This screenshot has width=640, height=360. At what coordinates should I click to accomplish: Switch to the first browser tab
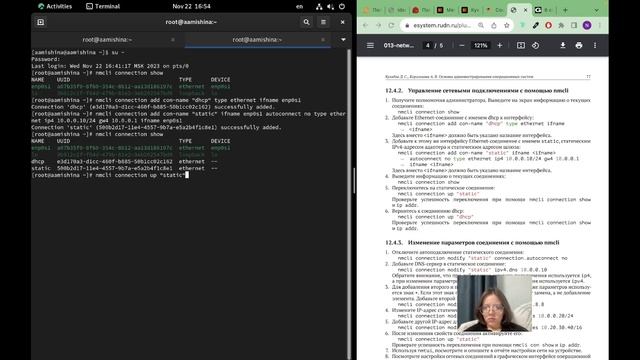(x=372, y=10)
